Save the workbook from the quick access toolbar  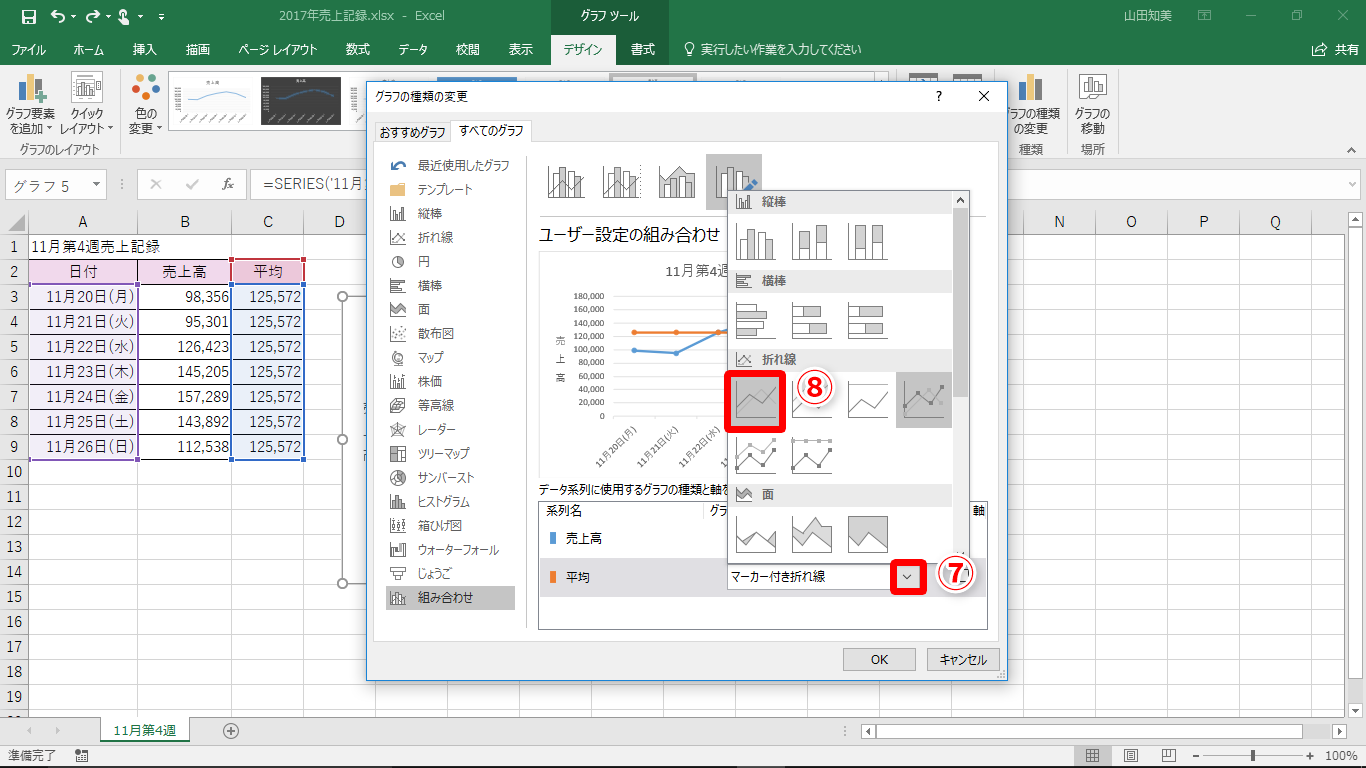tap(28, 17)
